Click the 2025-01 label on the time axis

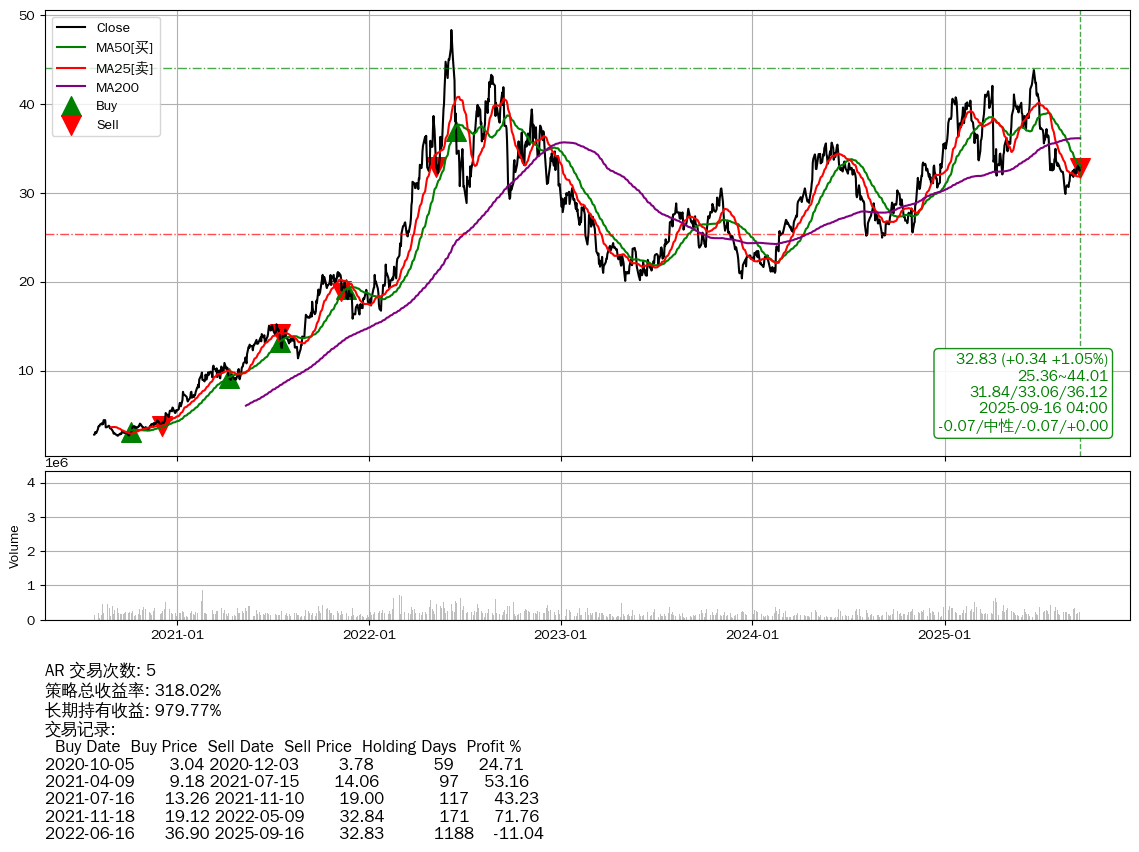(x=945, y=634)
